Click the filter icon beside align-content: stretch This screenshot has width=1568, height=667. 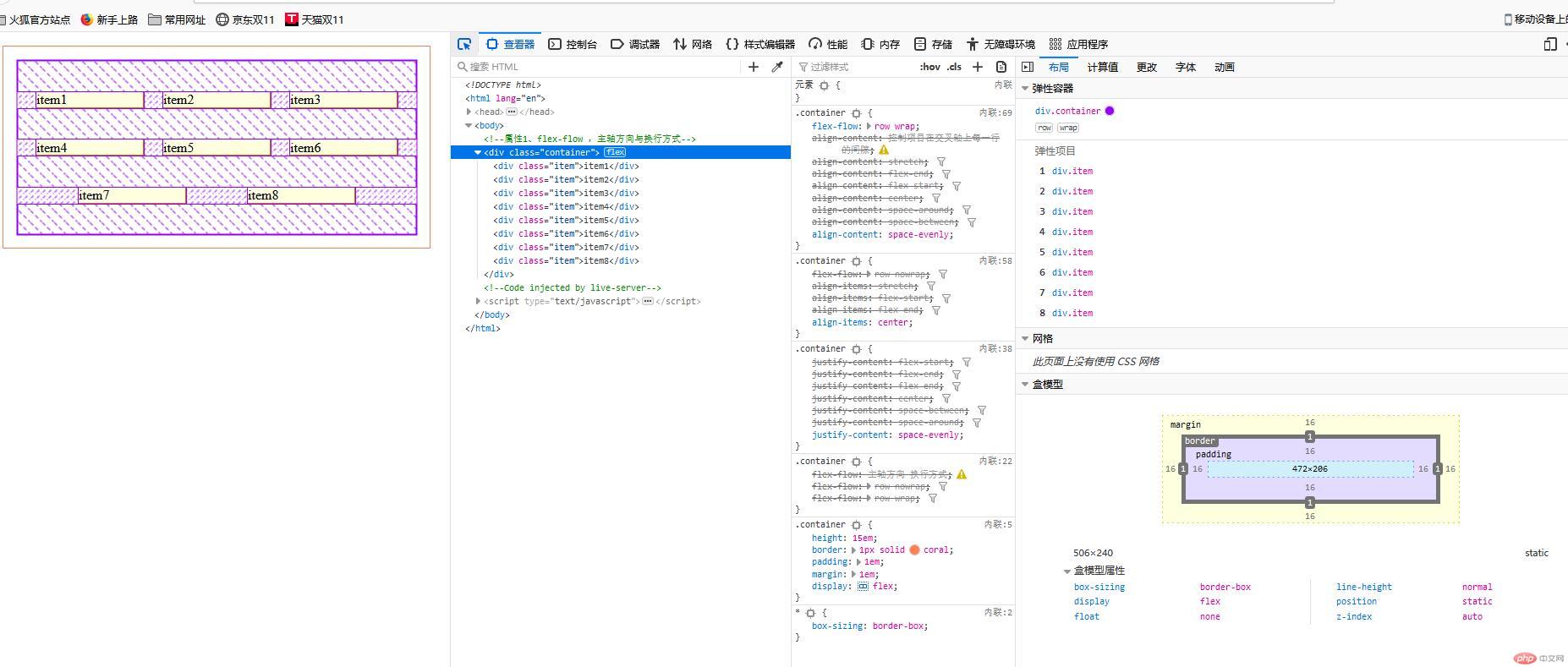(x=941, y=161)
